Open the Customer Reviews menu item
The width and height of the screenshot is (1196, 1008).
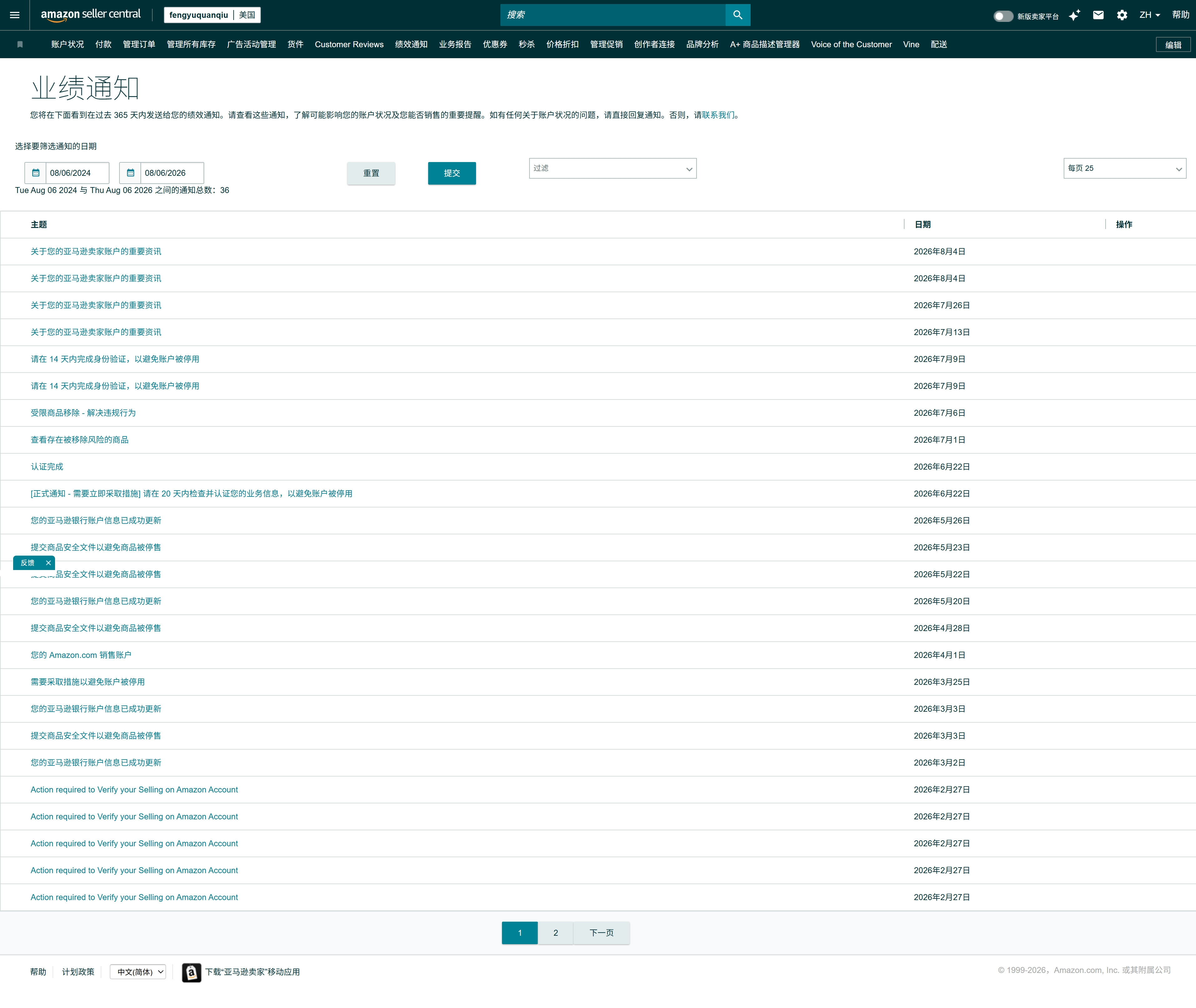(349, 44)
